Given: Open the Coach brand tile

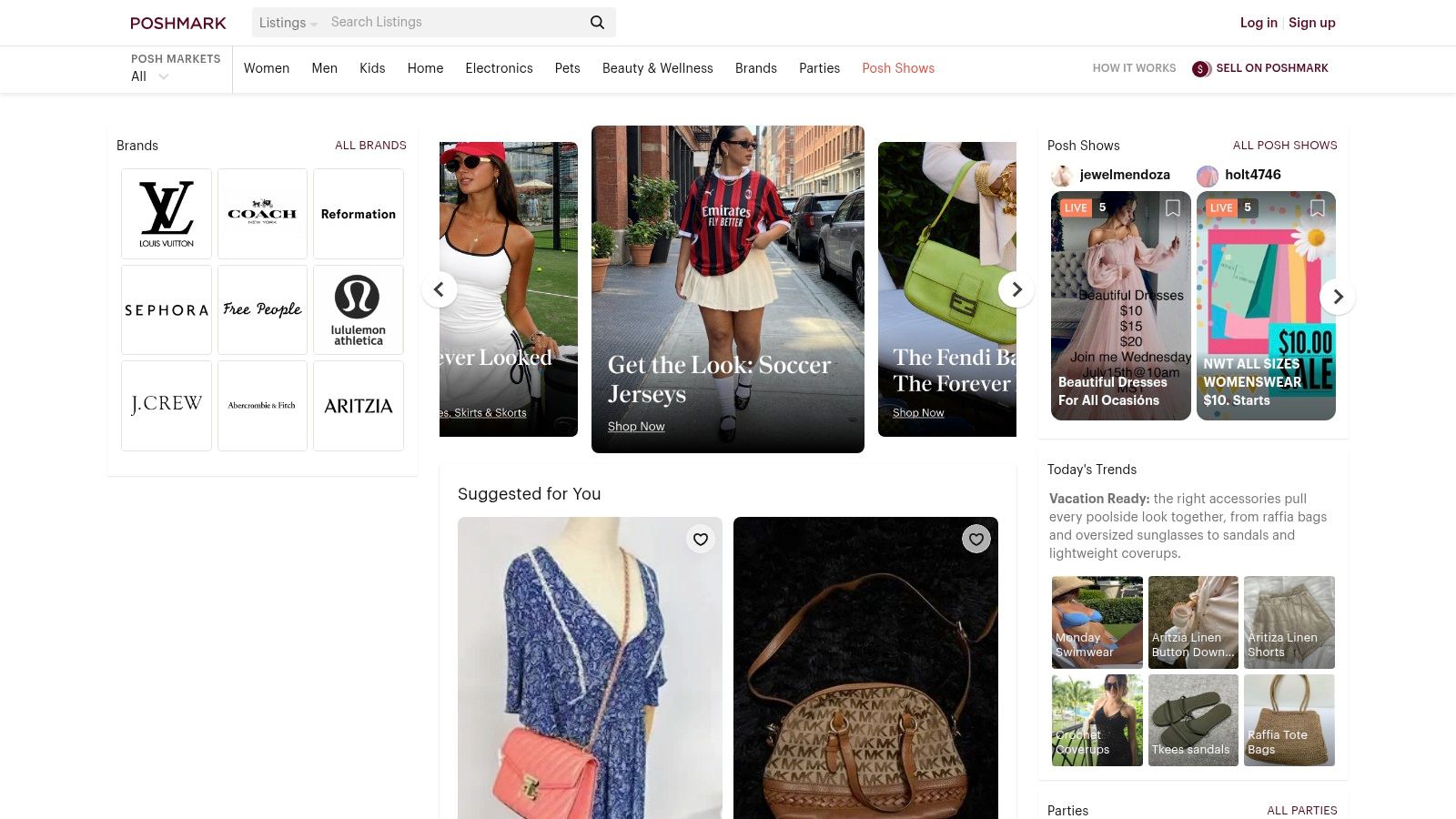Looking at the screenshot, I should [x=262, y=214].
